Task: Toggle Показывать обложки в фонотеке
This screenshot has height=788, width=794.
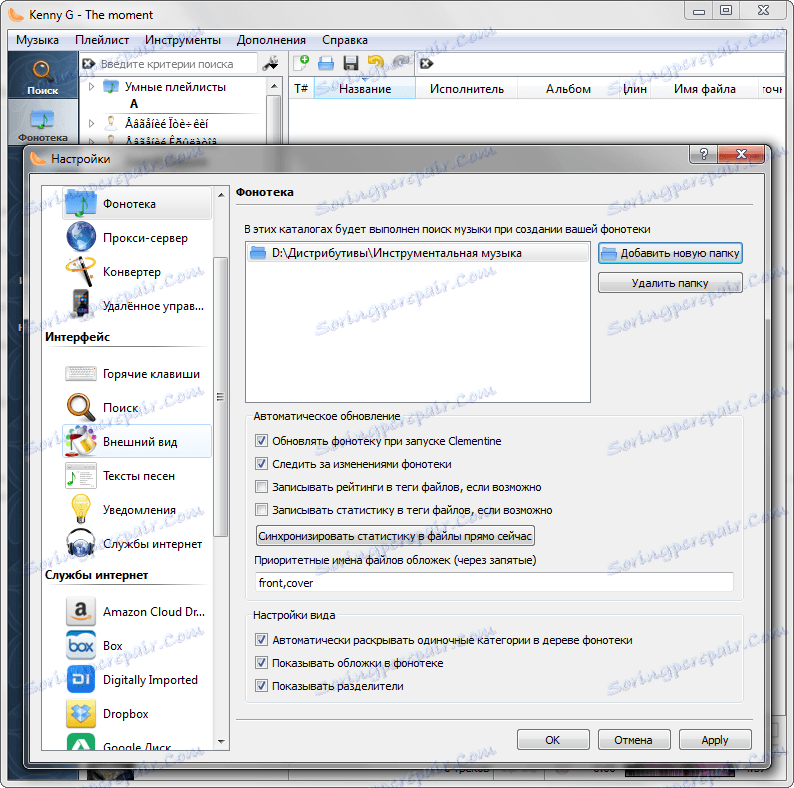Action: (x=261, y=662)
